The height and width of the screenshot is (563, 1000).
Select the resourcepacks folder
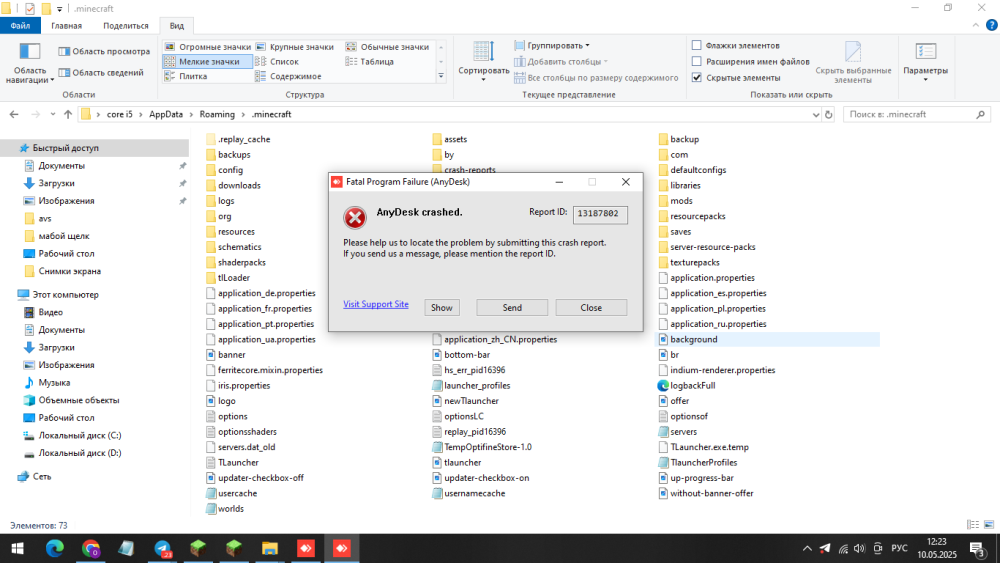(697, 216)
